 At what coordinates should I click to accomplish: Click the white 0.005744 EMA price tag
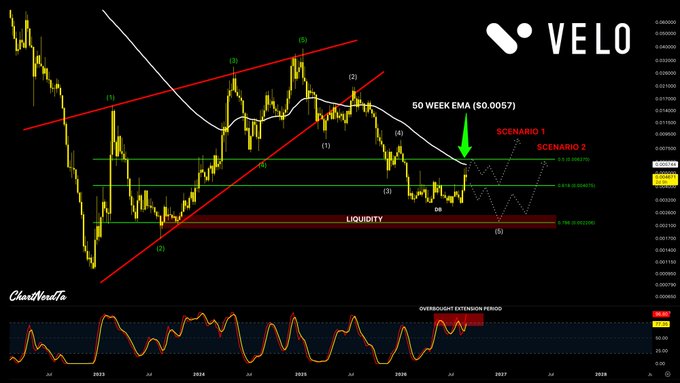pyautogui.click(x=665, y=164)
